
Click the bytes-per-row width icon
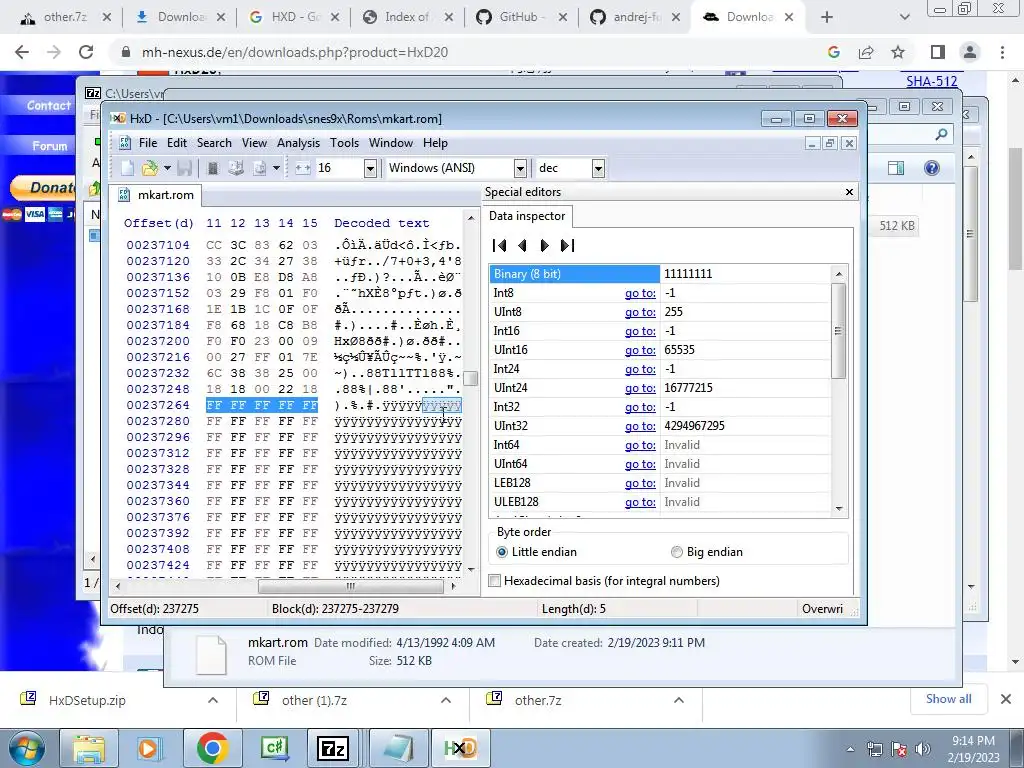pyautogui.click(x=302, y=168)
